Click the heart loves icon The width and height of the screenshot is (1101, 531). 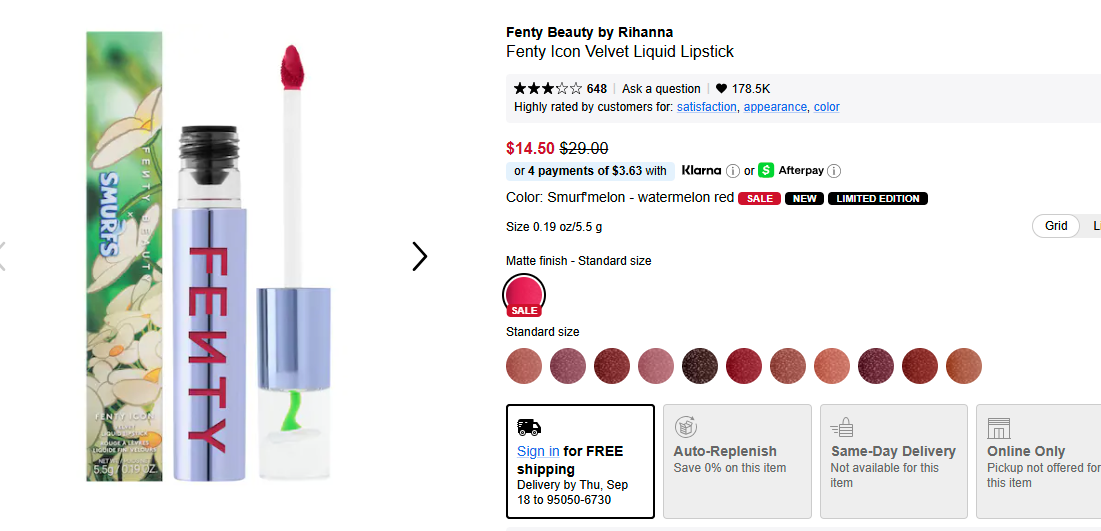(721, 89)
